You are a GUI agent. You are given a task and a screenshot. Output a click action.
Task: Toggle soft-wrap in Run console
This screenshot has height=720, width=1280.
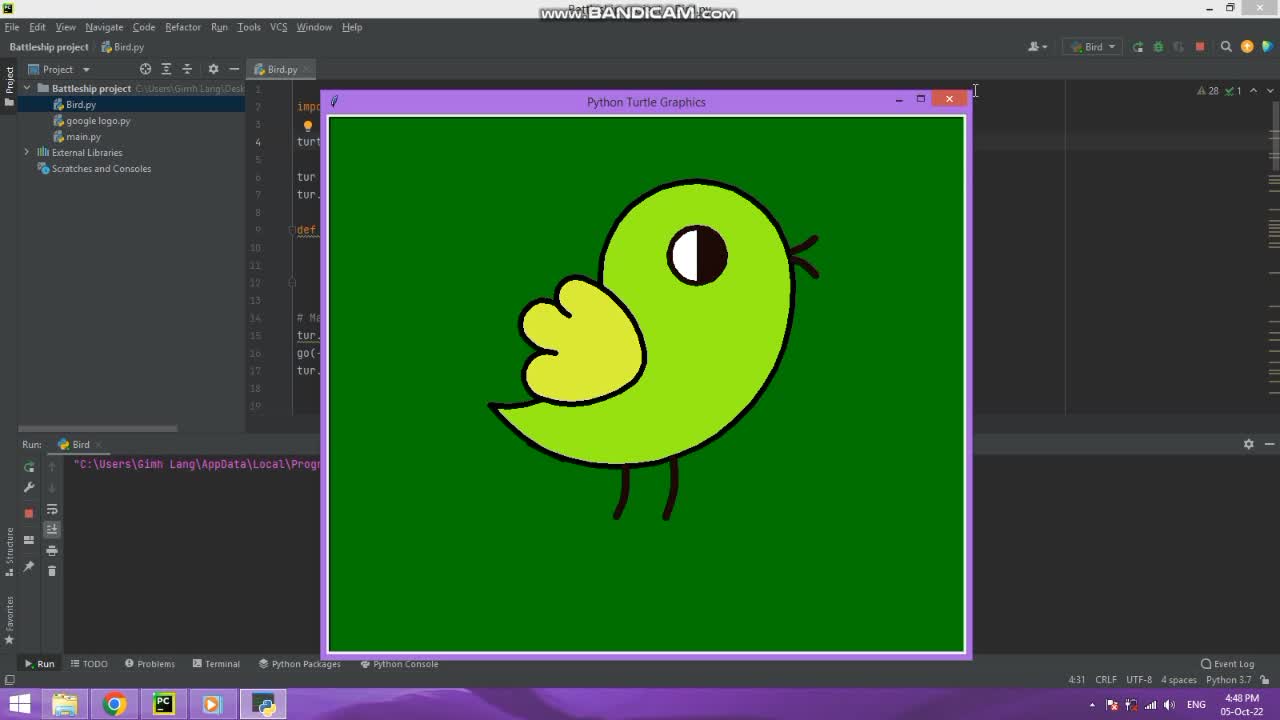point(52,510)
